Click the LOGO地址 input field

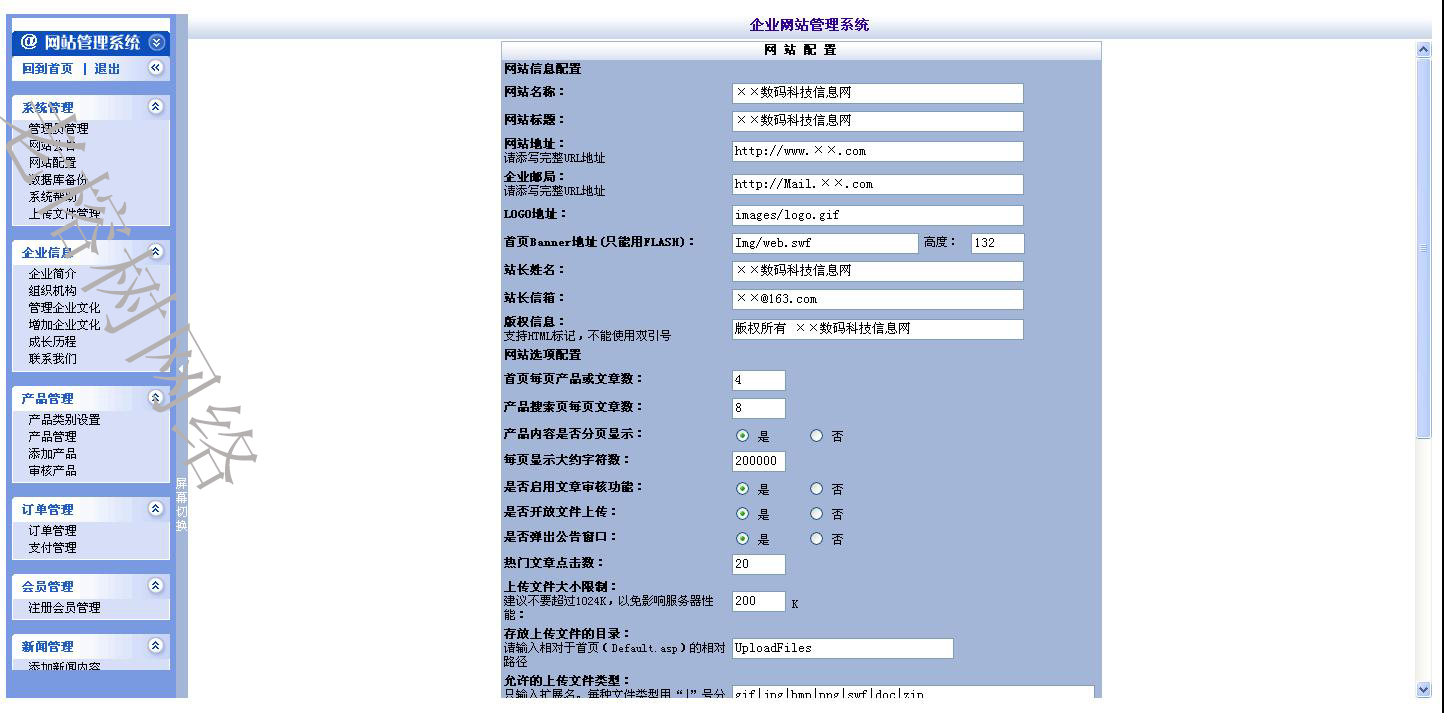(878, 215)
